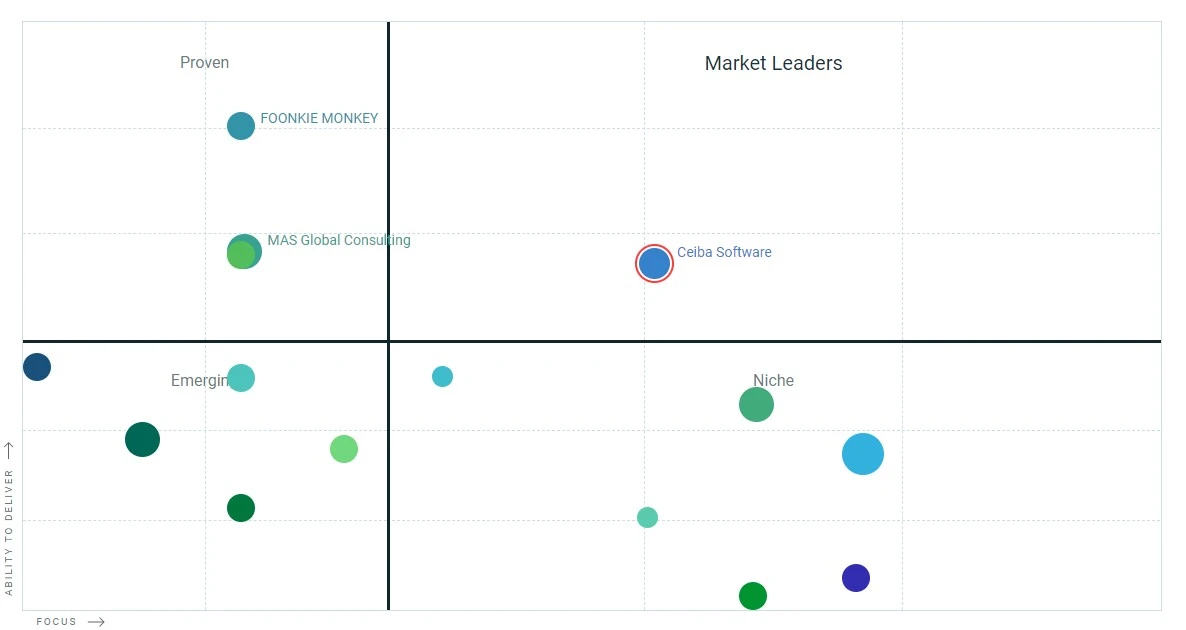The width and height of the screenshot is (1186, 630).
Task: Open the FOONKIE MONKEY company label
Action: tap(319, 118)
